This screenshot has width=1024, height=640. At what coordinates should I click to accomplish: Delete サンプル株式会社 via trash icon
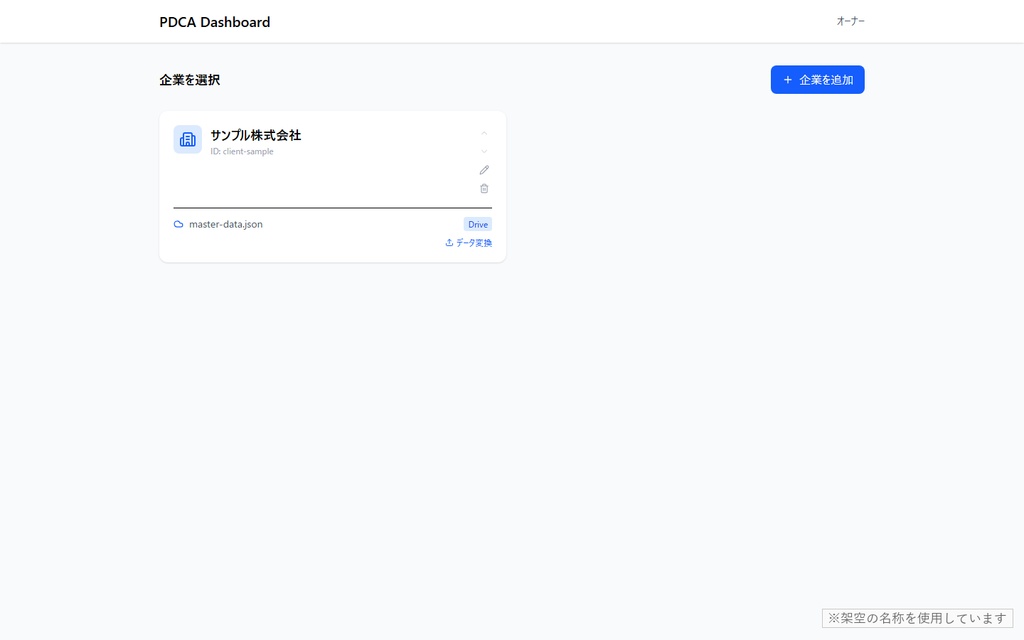click(484, 189)
